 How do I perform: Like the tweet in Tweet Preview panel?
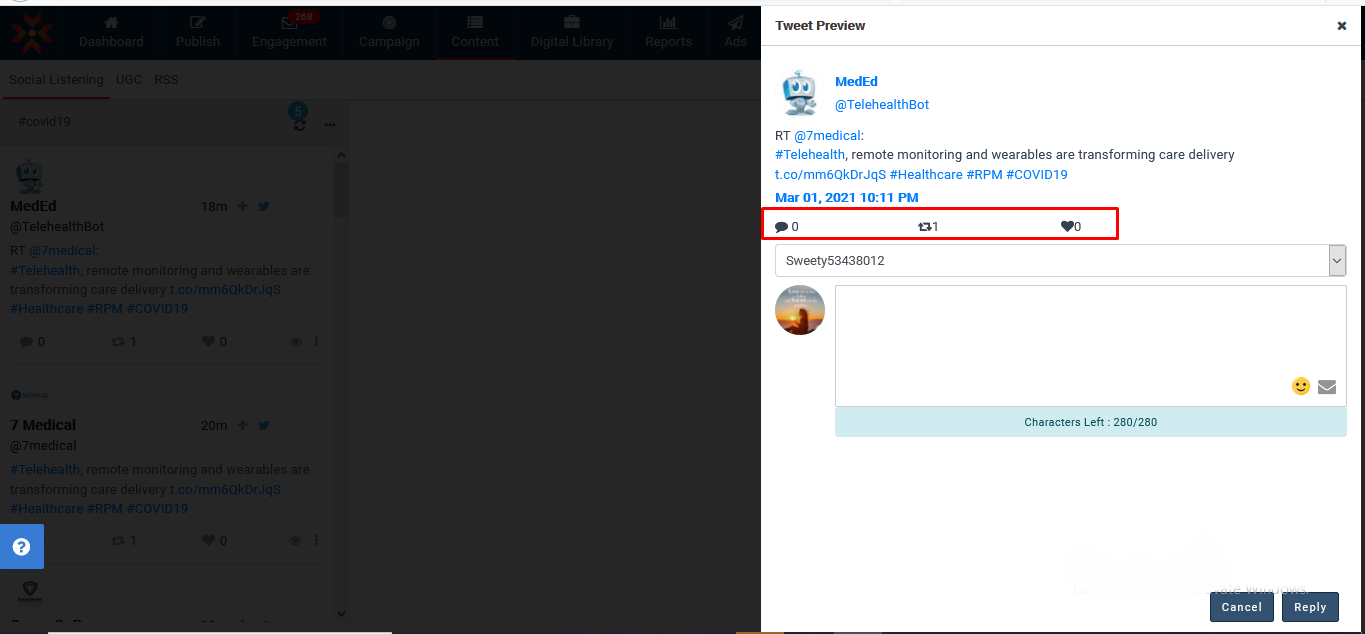[1066, 227]
